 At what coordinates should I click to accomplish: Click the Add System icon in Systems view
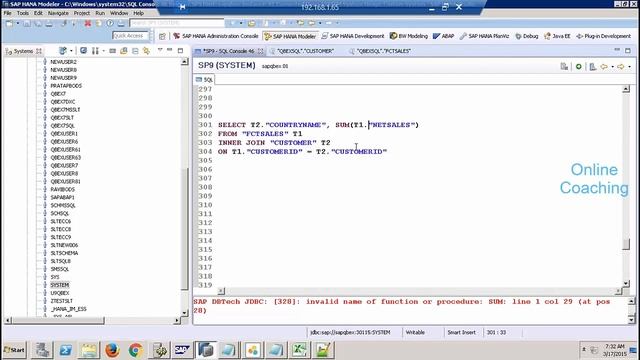(62, 51)
